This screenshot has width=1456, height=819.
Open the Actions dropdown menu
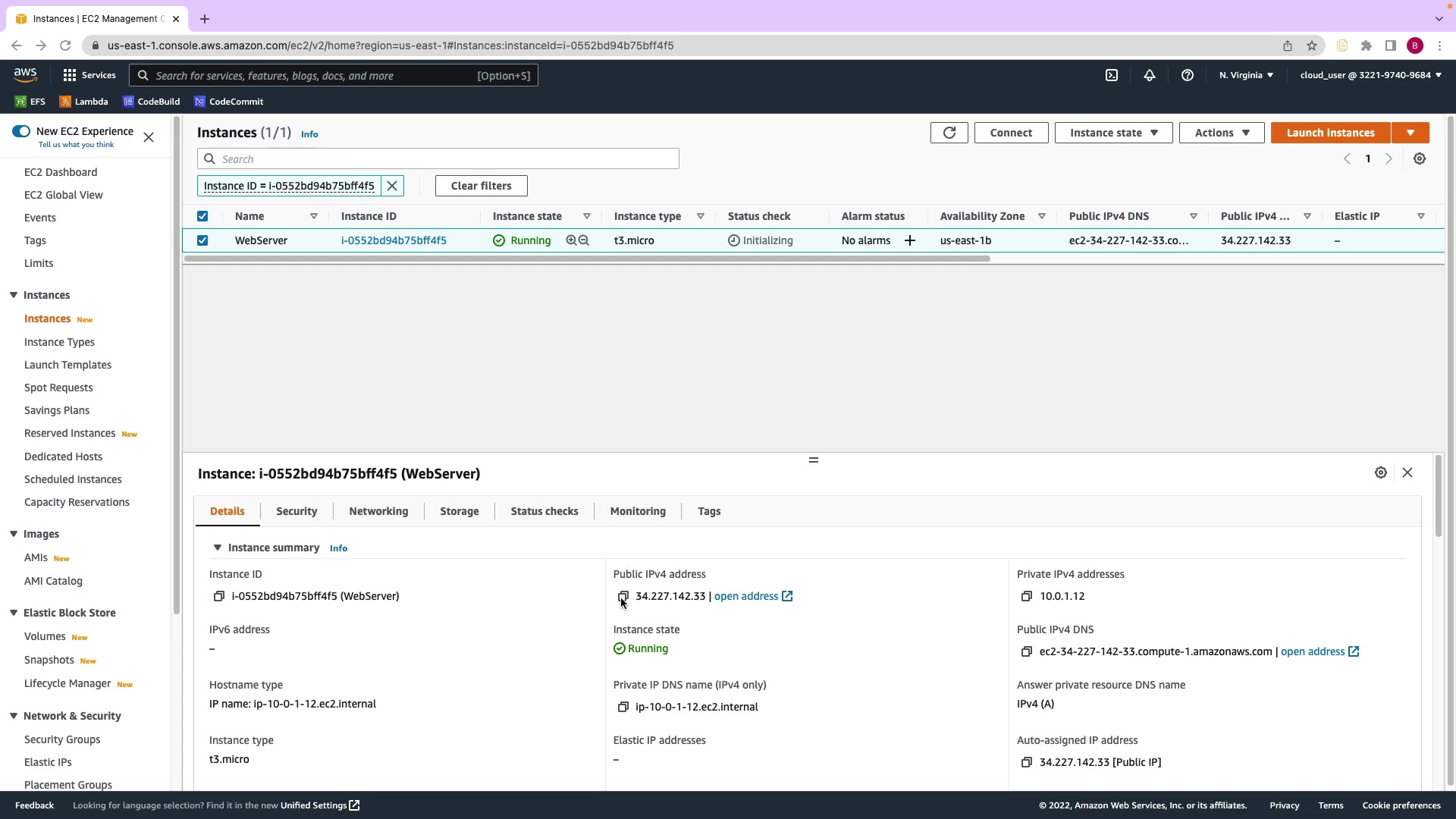click(1221, 133)
